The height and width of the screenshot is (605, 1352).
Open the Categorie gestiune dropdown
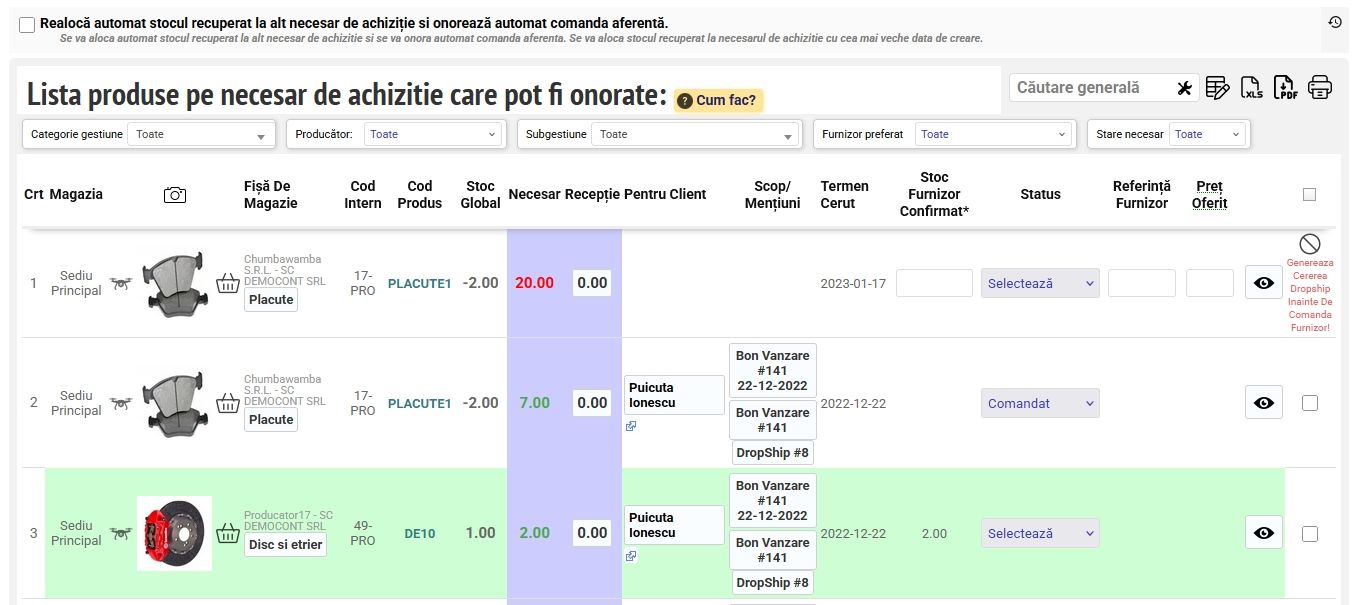pos(200,135)
